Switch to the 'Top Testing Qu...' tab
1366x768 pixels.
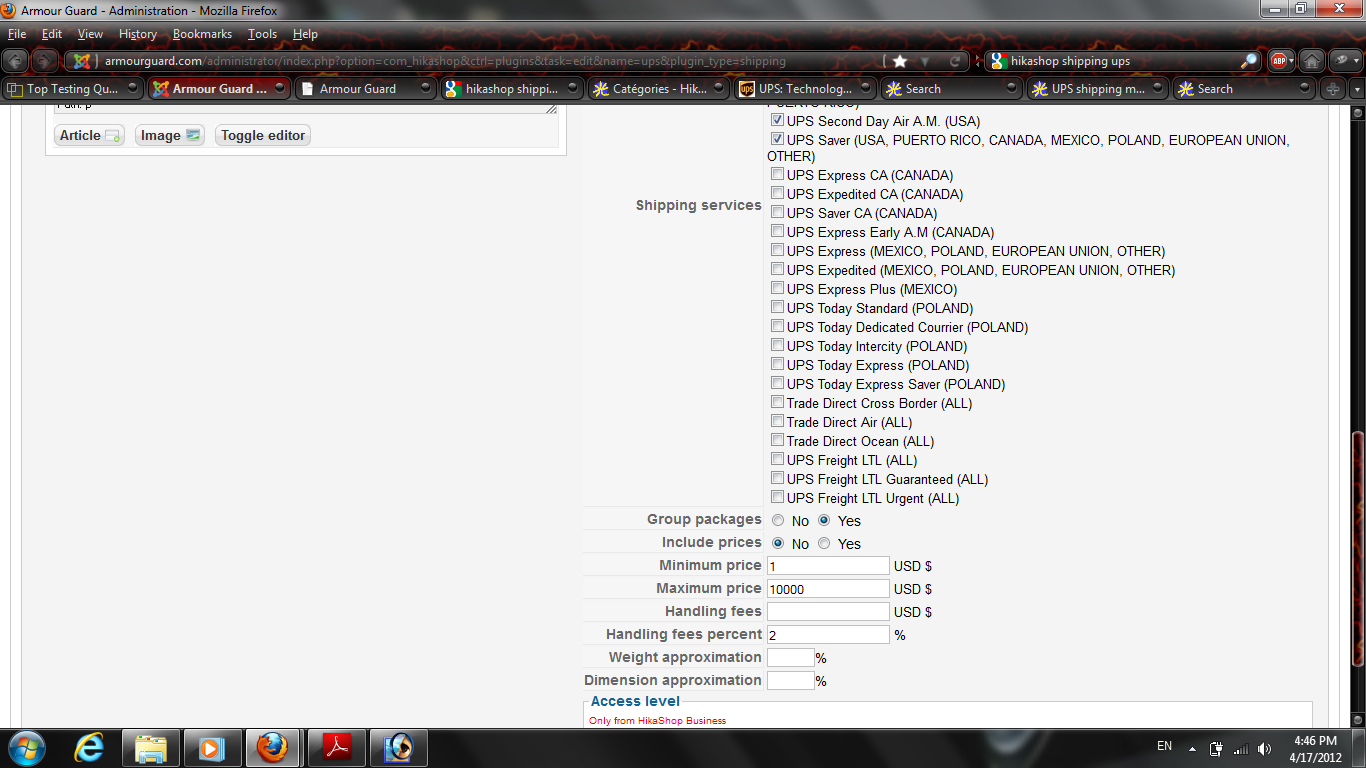[x=73, y=89]
